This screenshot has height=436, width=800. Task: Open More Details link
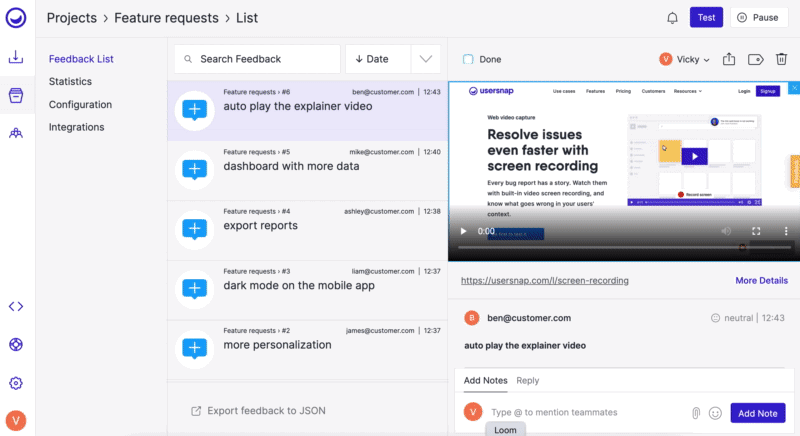coord(761,280)
